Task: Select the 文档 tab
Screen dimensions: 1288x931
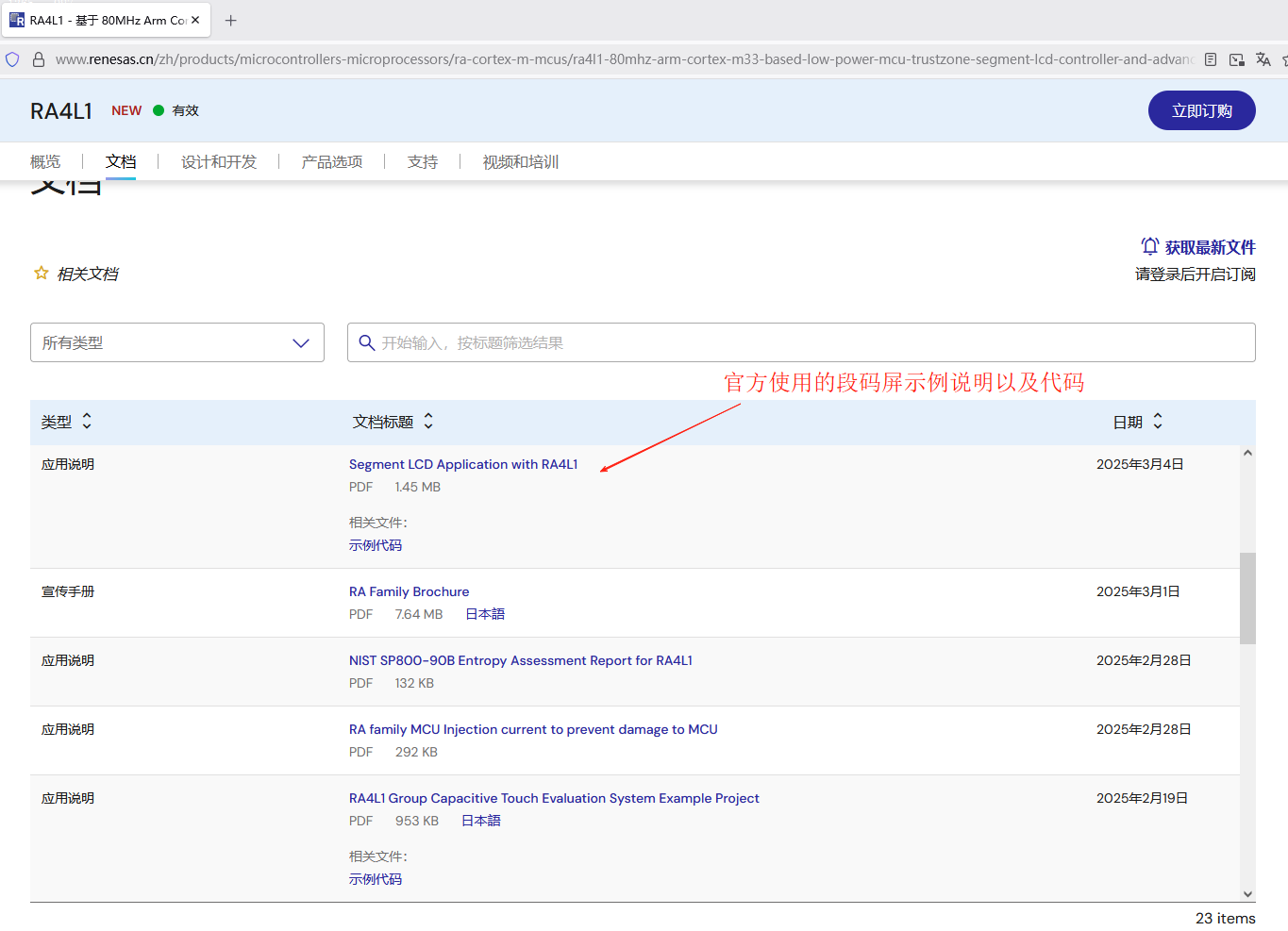Action: 121,162
